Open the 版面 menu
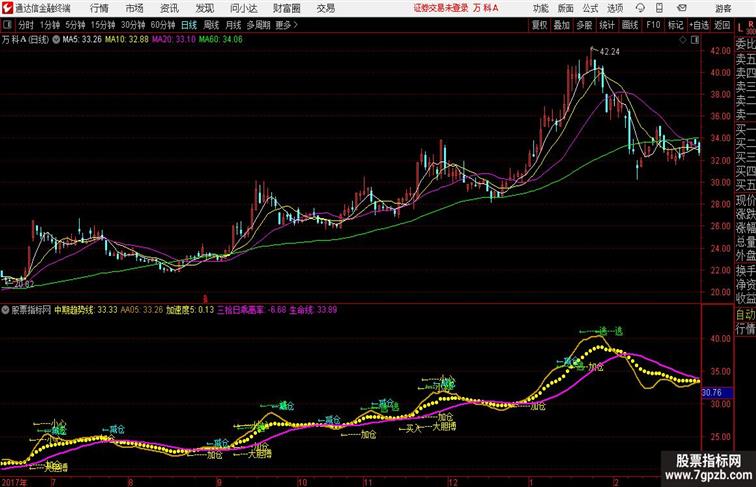Screen dimensions: 756x487 (566, 8)
